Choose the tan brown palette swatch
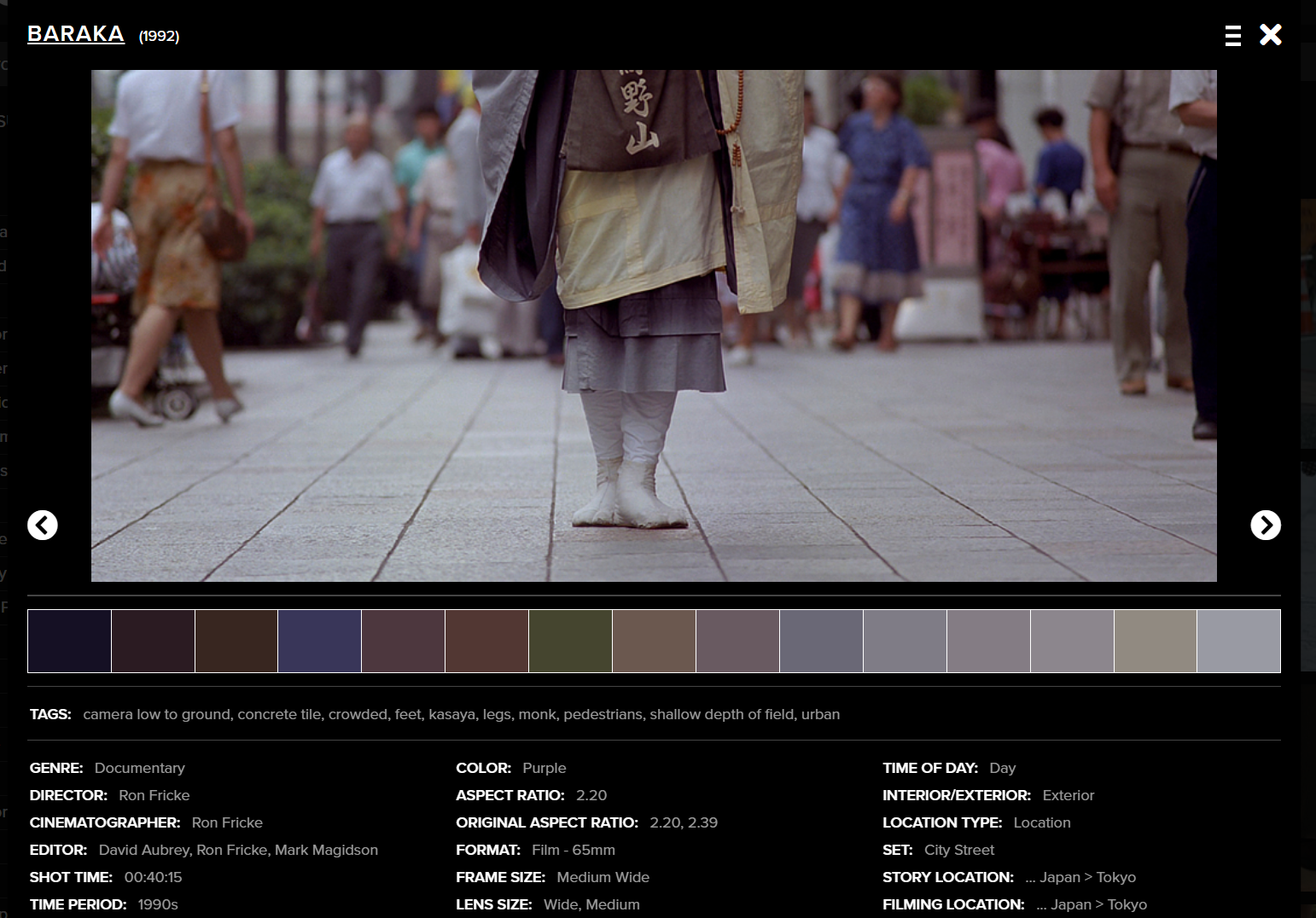The width and height of the screenshot is (1316, 918). [654, 641]
